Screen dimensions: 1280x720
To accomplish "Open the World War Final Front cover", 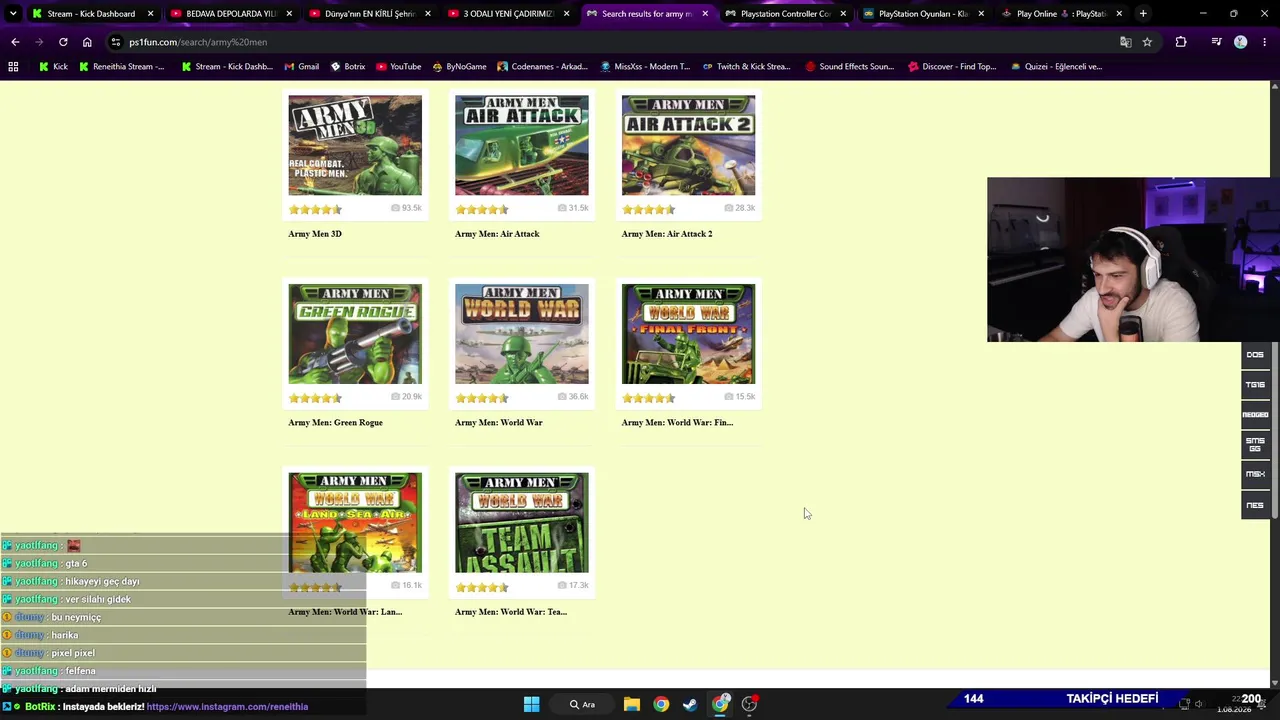I will point(688,334).
